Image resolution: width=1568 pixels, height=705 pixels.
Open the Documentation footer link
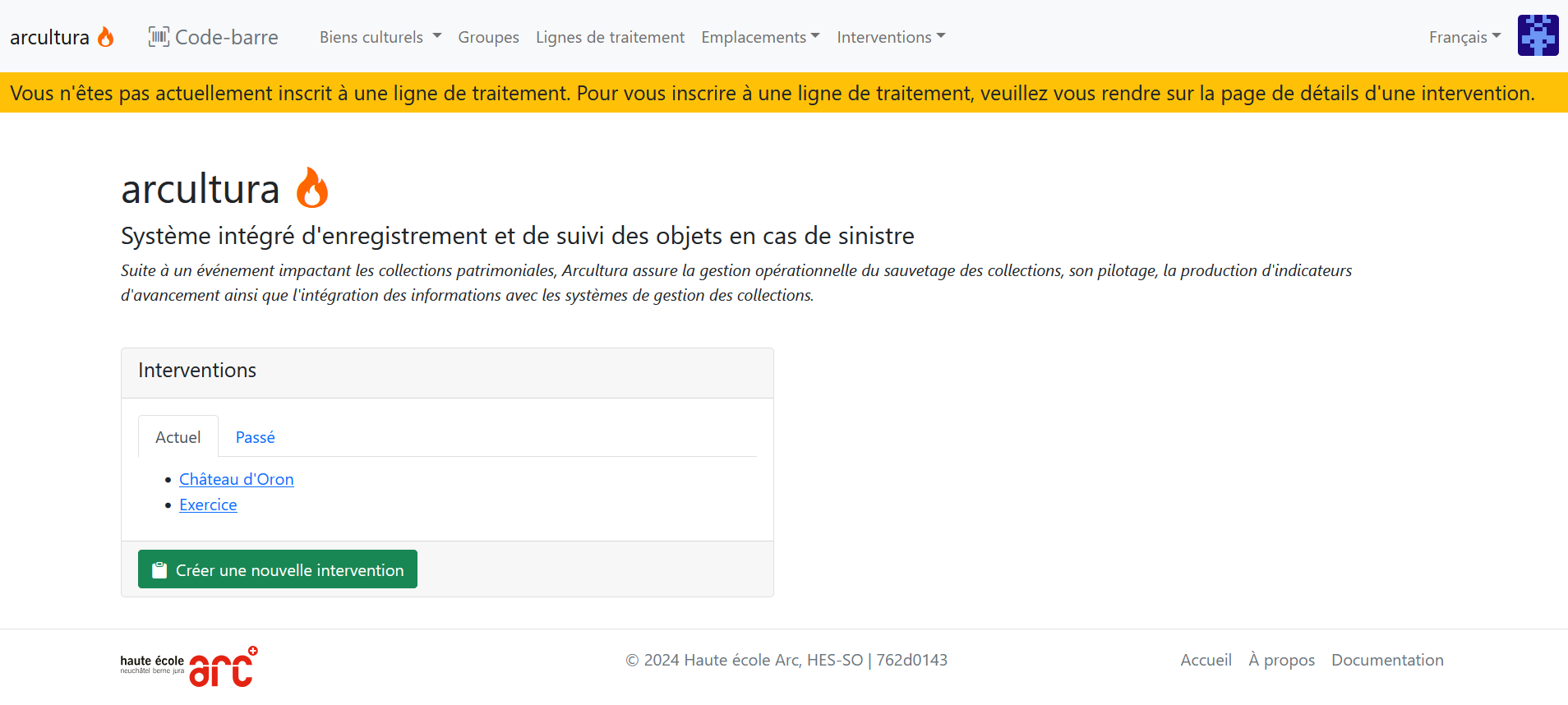coord(1387,660)
